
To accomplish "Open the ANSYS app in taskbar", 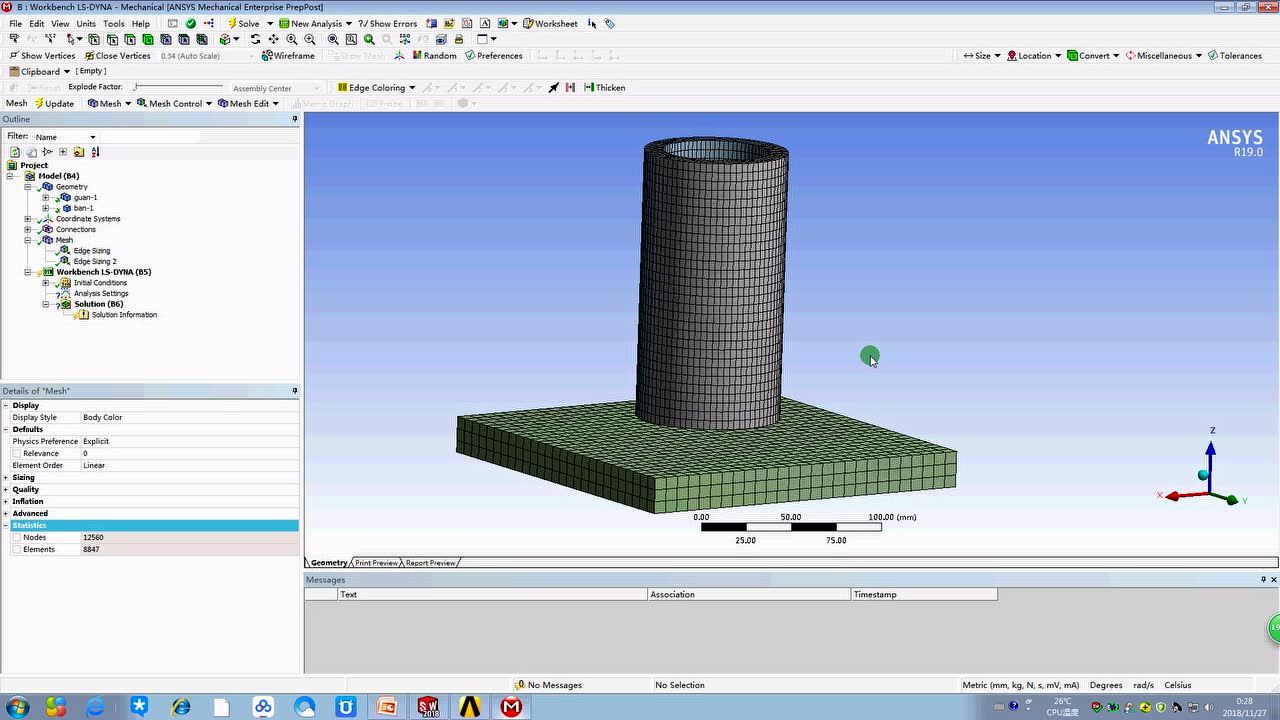I will point(470,707).
